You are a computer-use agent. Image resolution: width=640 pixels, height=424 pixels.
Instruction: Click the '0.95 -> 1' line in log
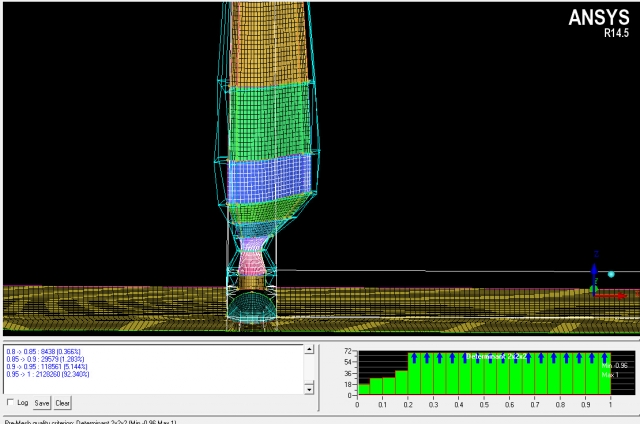[x=48, y=376]
